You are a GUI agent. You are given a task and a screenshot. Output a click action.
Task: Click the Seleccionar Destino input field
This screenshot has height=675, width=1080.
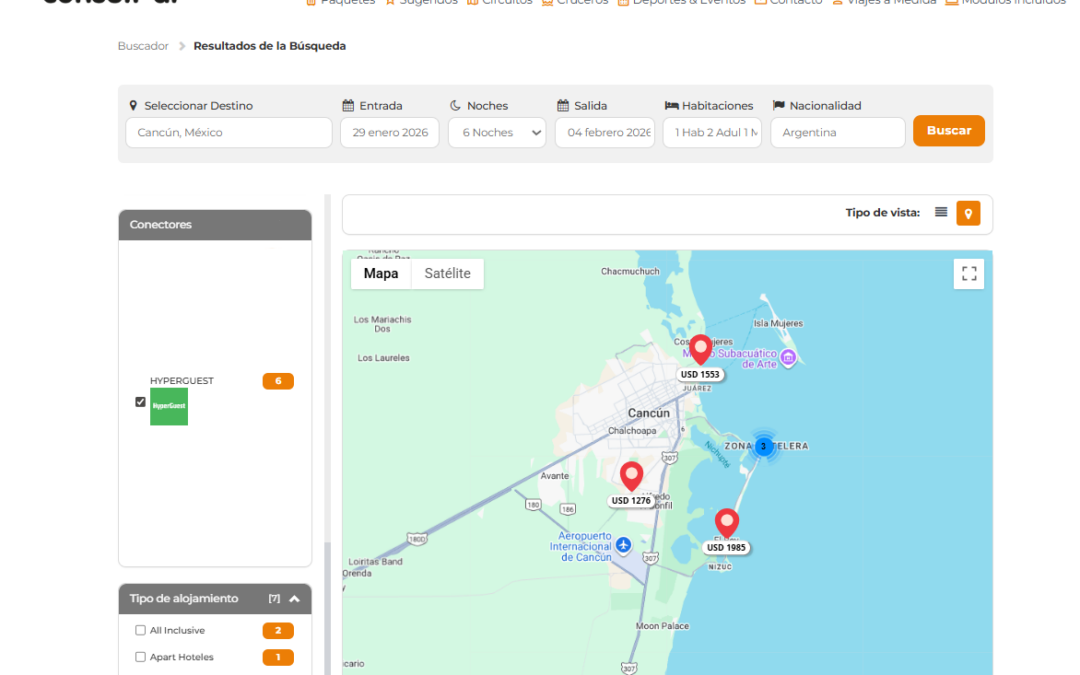point(228,133)
